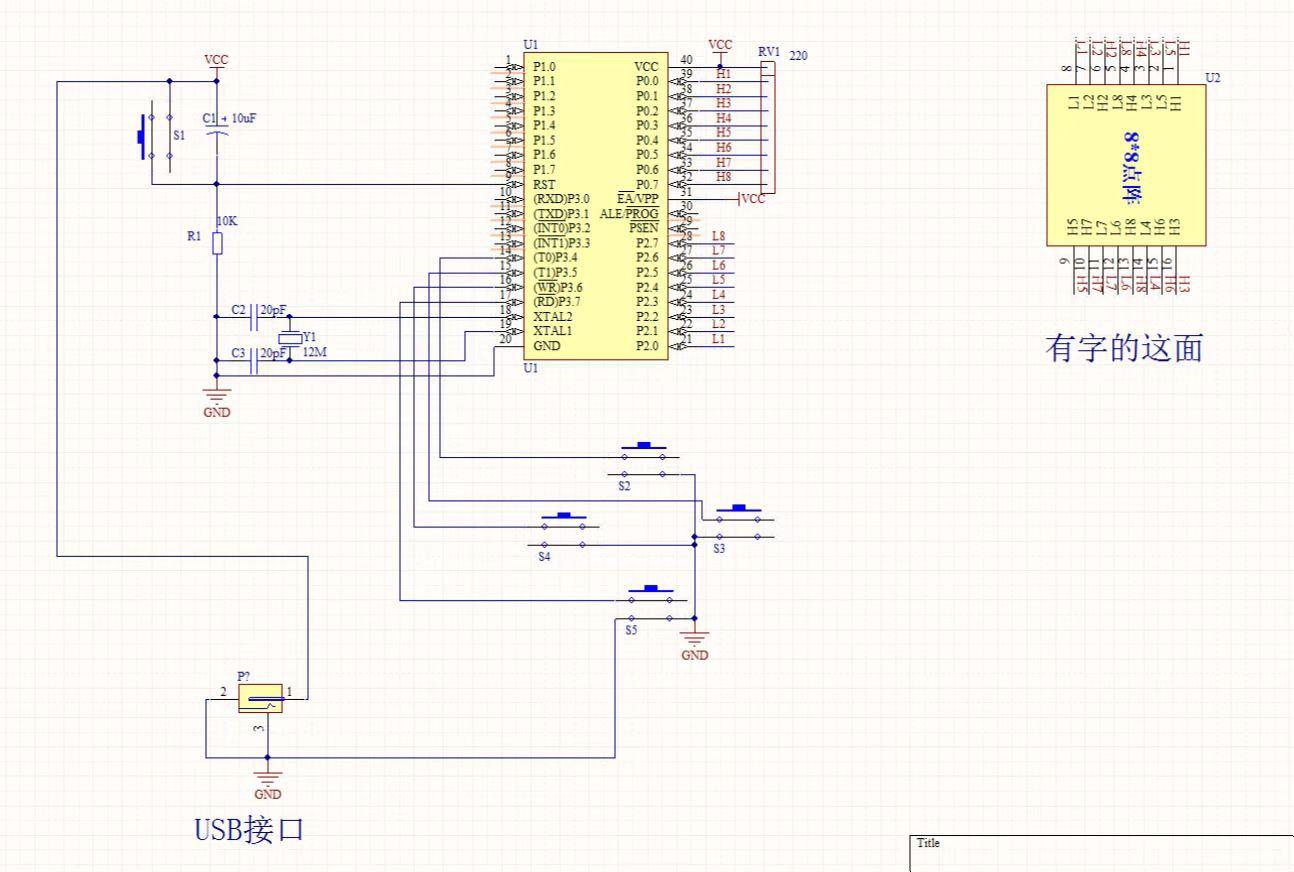Click the "ALE/PROG" pin label on U1
This screenshot has height=872, width=1294.
629,213
